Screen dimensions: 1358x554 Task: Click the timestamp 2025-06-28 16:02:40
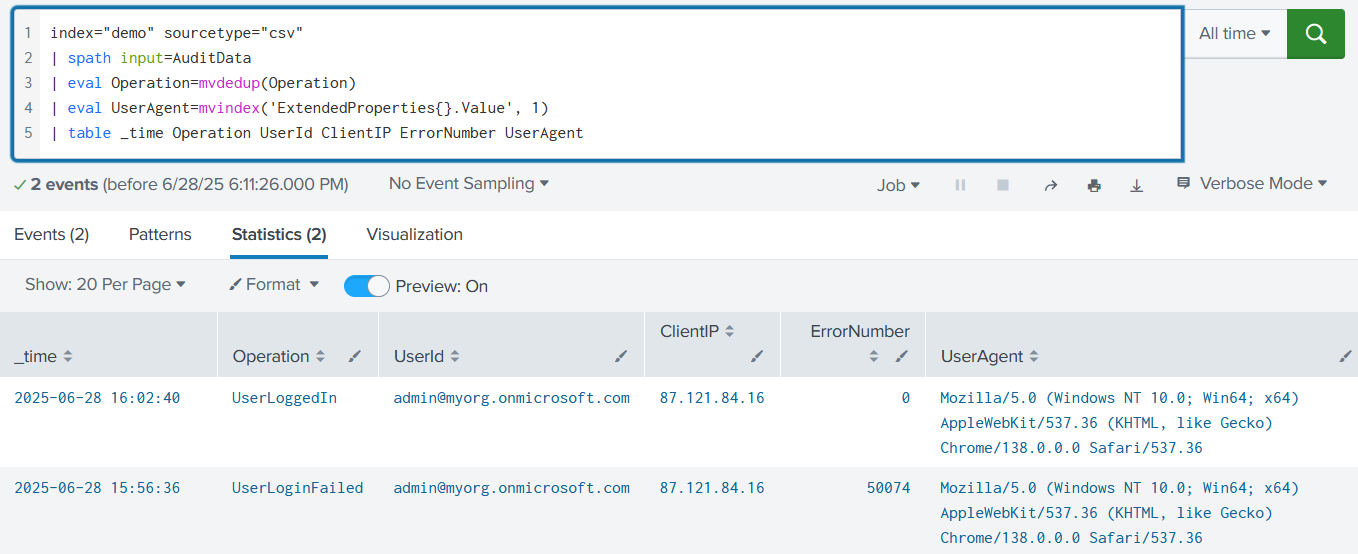click(97, 398)
